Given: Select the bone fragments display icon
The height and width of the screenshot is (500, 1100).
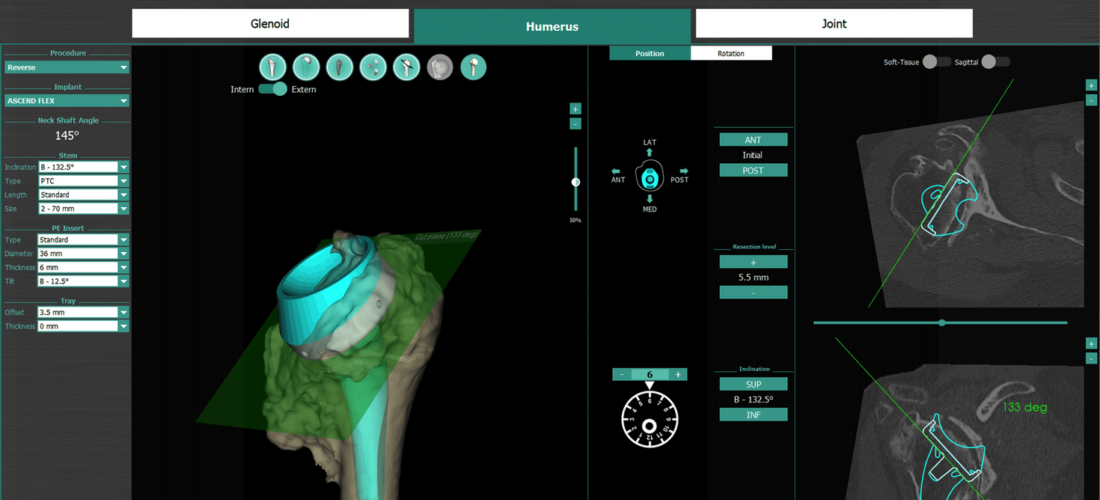Looking at the screenshot, I should [x=373, y=68].
